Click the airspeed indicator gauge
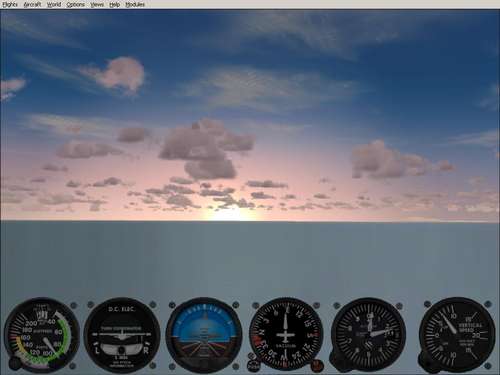Viewport: 500px width, 375px height. [42, 335]
